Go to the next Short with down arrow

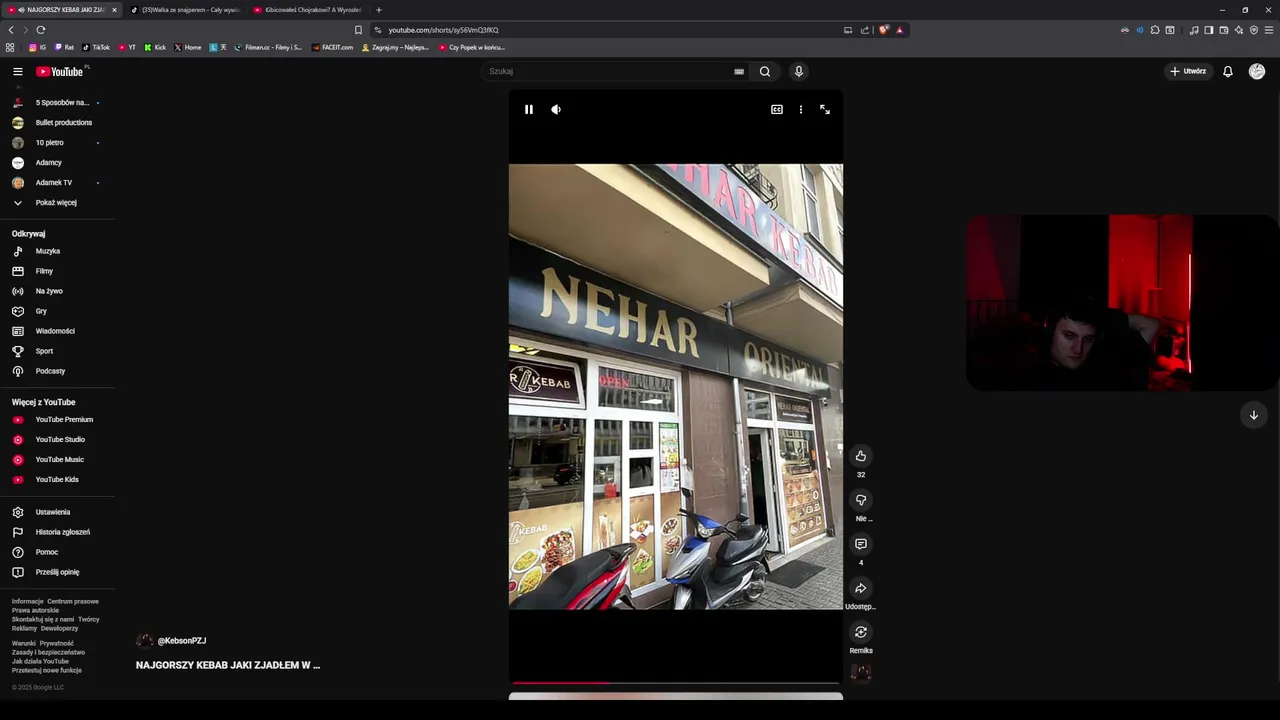tap(1253, 415)
